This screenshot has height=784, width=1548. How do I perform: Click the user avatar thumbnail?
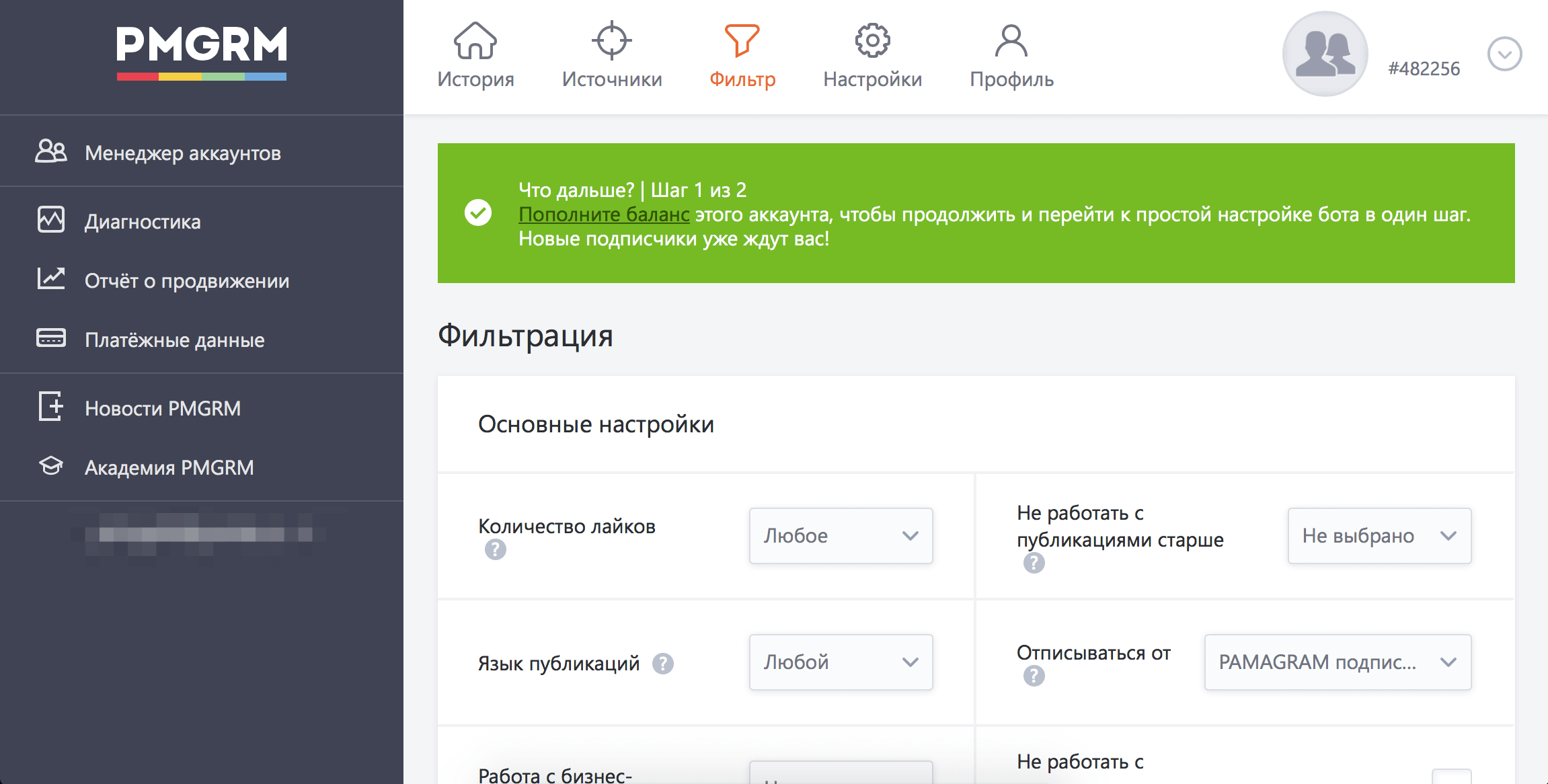click(1325, 54)
